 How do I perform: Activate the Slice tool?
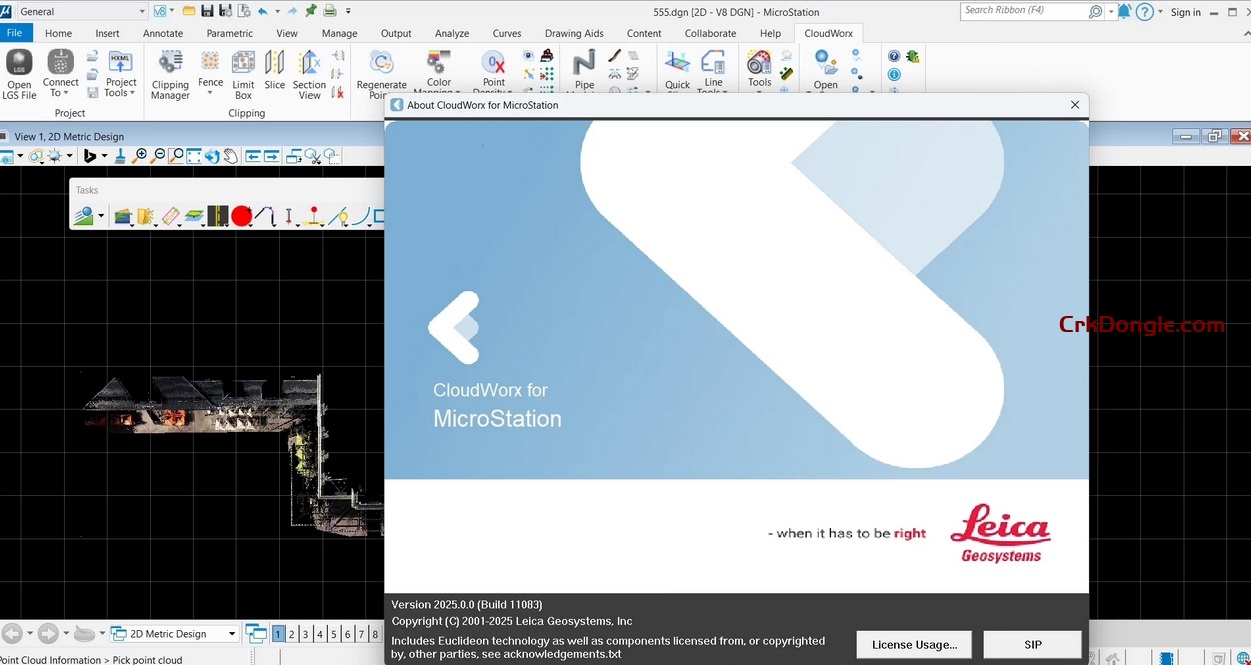[275, 70]
